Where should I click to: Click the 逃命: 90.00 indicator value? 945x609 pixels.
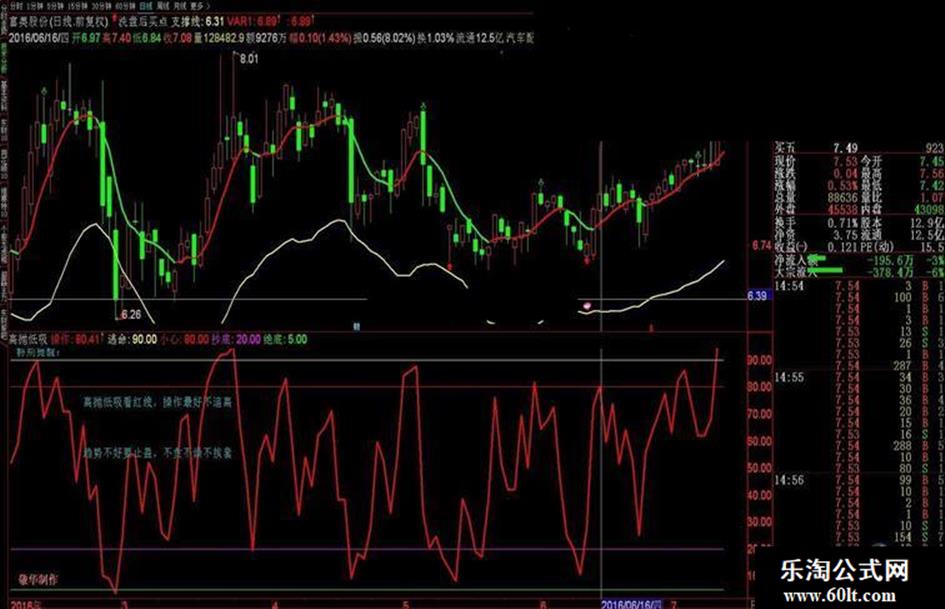pos(132,339)
